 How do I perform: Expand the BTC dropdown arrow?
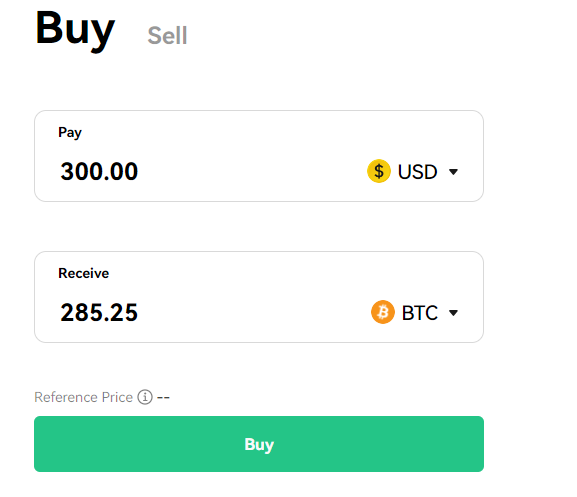(x=453, y=313)
